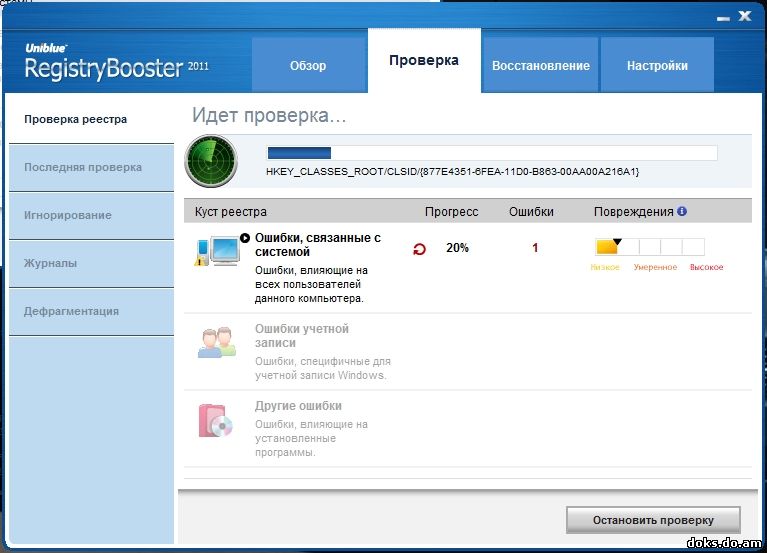Open Последняя проверка in sidebar
Viewport: 767px width, 553px height.
[x=91, y=167]
